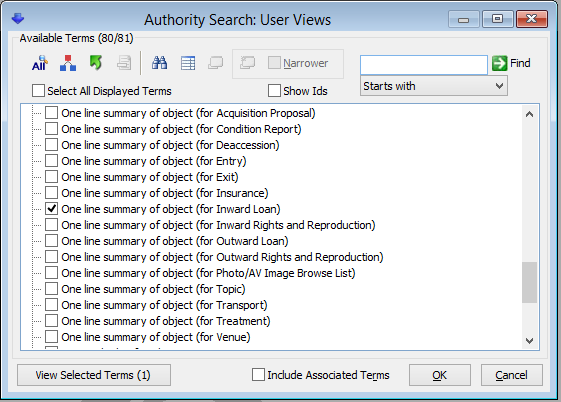Check the Venue summary term checkbox
561x402 pixels.
[52, 337]
